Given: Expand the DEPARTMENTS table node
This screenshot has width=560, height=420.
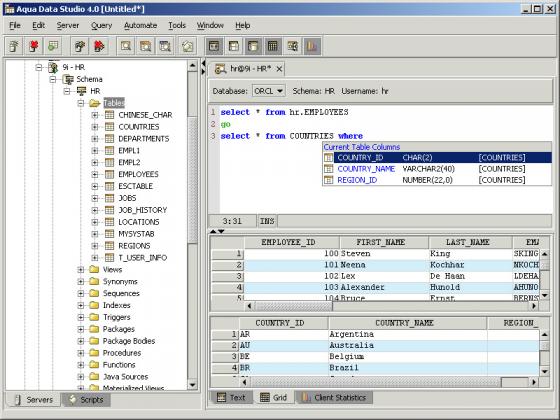Looking at the screenshot, I should 95,139.
